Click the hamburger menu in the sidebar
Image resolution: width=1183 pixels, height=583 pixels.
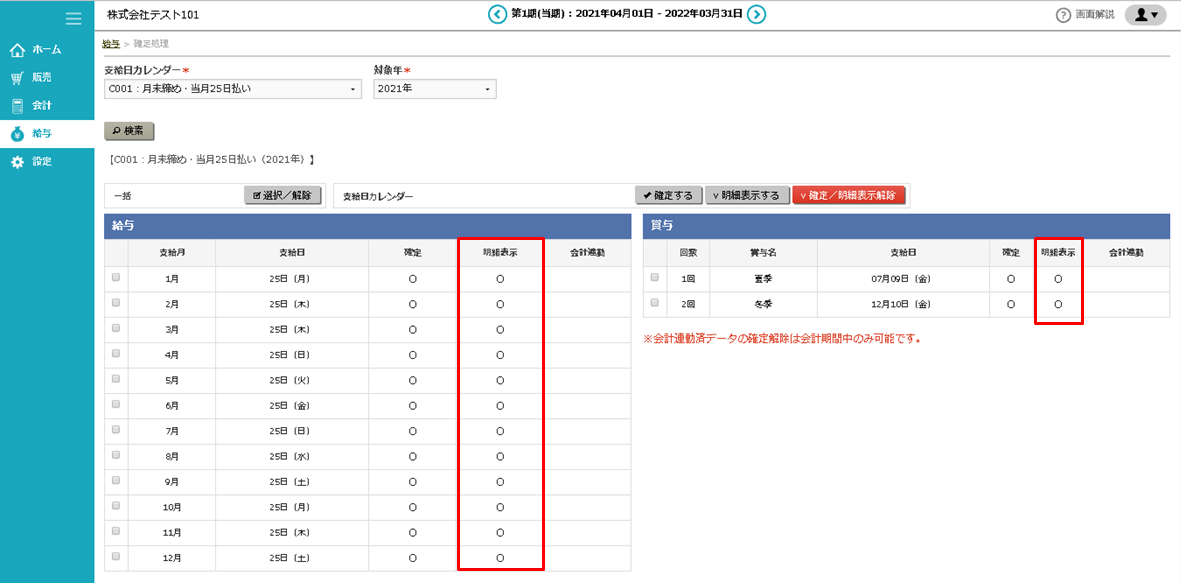pyautogui.click(x=71, y=17)
